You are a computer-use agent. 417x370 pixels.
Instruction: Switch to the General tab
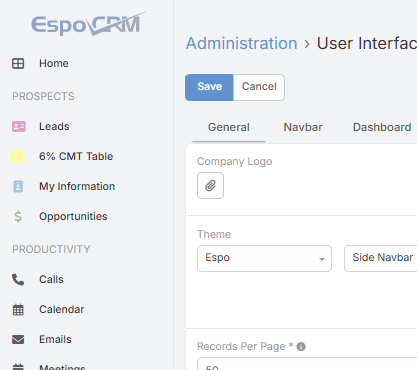pos(229,127)
